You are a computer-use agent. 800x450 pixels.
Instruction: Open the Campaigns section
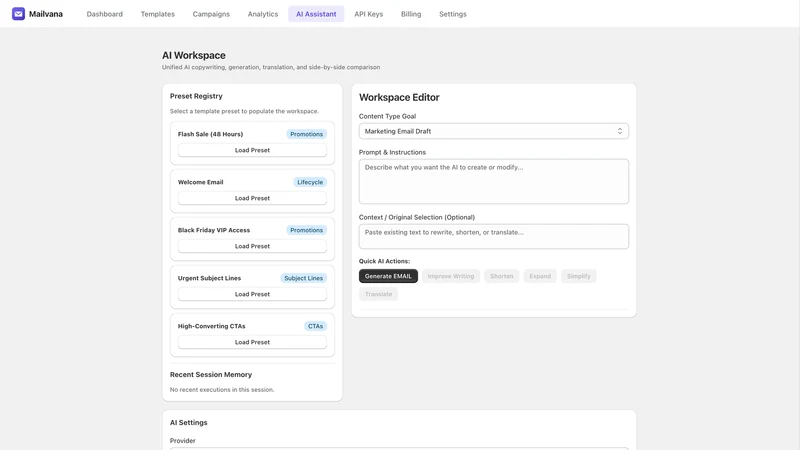[x=211, y=14]
